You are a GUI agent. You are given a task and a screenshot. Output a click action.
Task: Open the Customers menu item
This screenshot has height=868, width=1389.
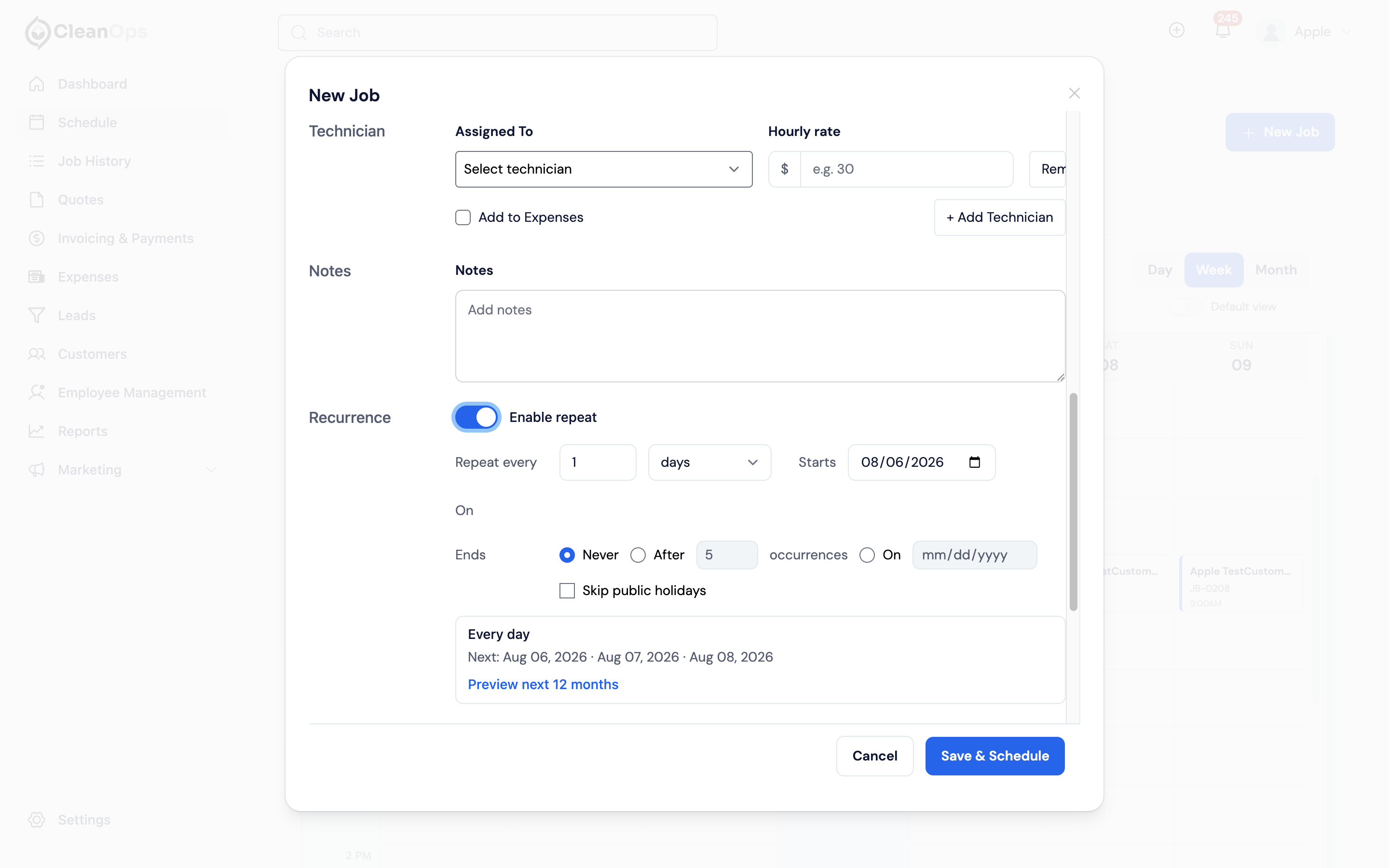tap(123, 353)
